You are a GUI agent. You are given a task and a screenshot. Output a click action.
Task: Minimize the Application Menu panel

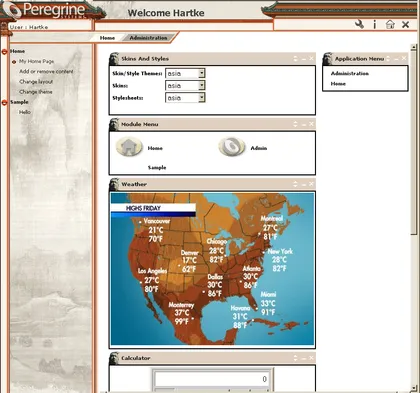click(x=396, y=59)
